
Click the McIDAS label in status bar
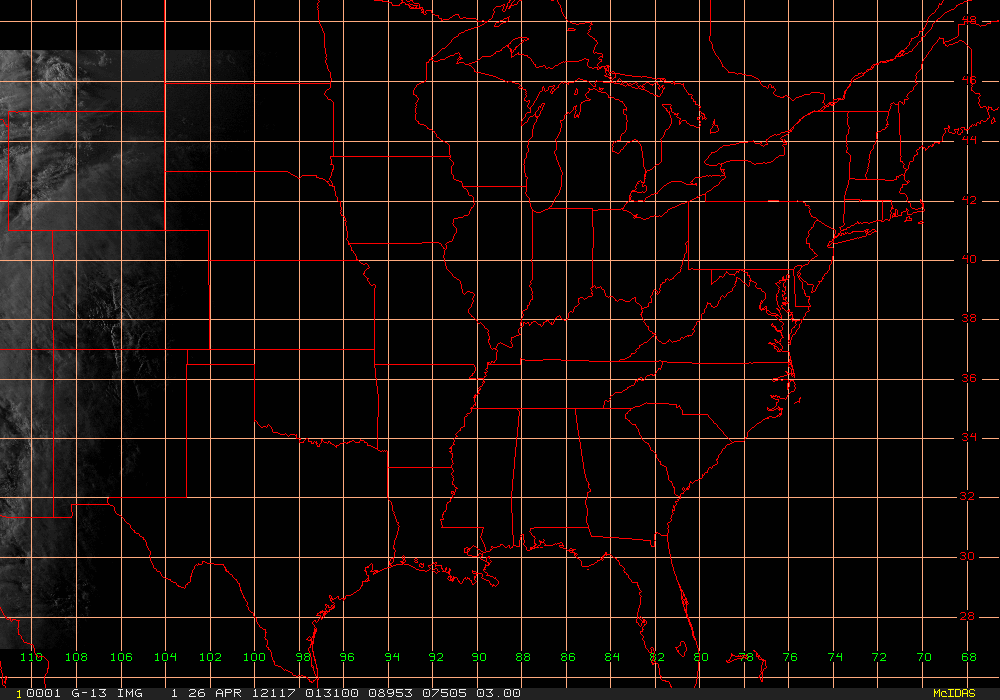[954, 693]
